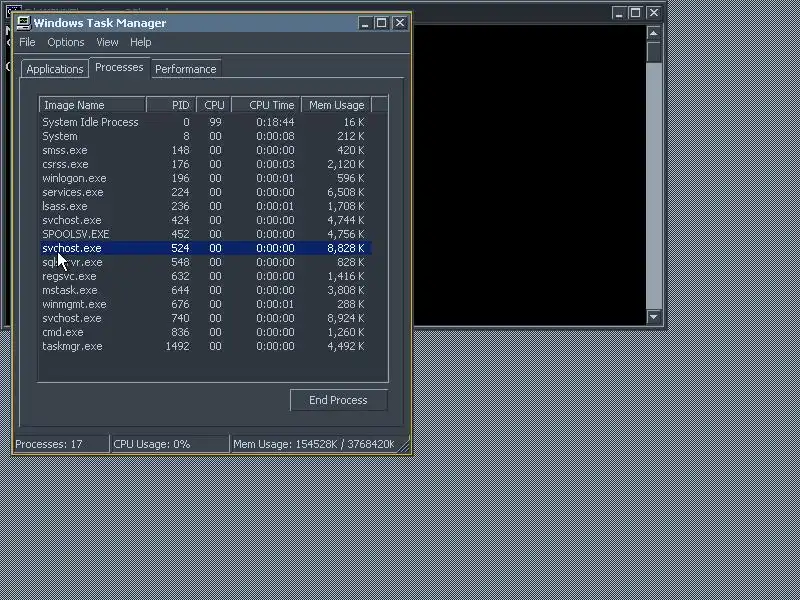Select the process with PID 548

206,262
